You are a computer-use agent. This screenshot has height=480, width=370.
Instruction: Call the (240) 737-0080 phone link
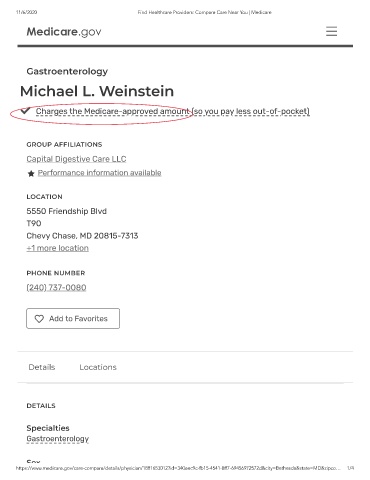coord(56,287)
